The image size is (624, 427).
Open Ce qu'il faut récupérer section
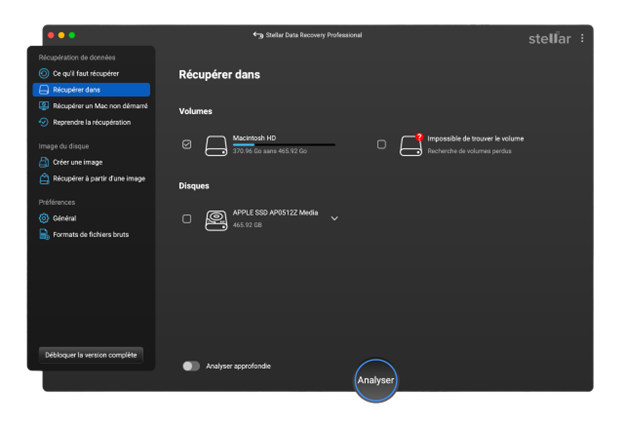91,74
